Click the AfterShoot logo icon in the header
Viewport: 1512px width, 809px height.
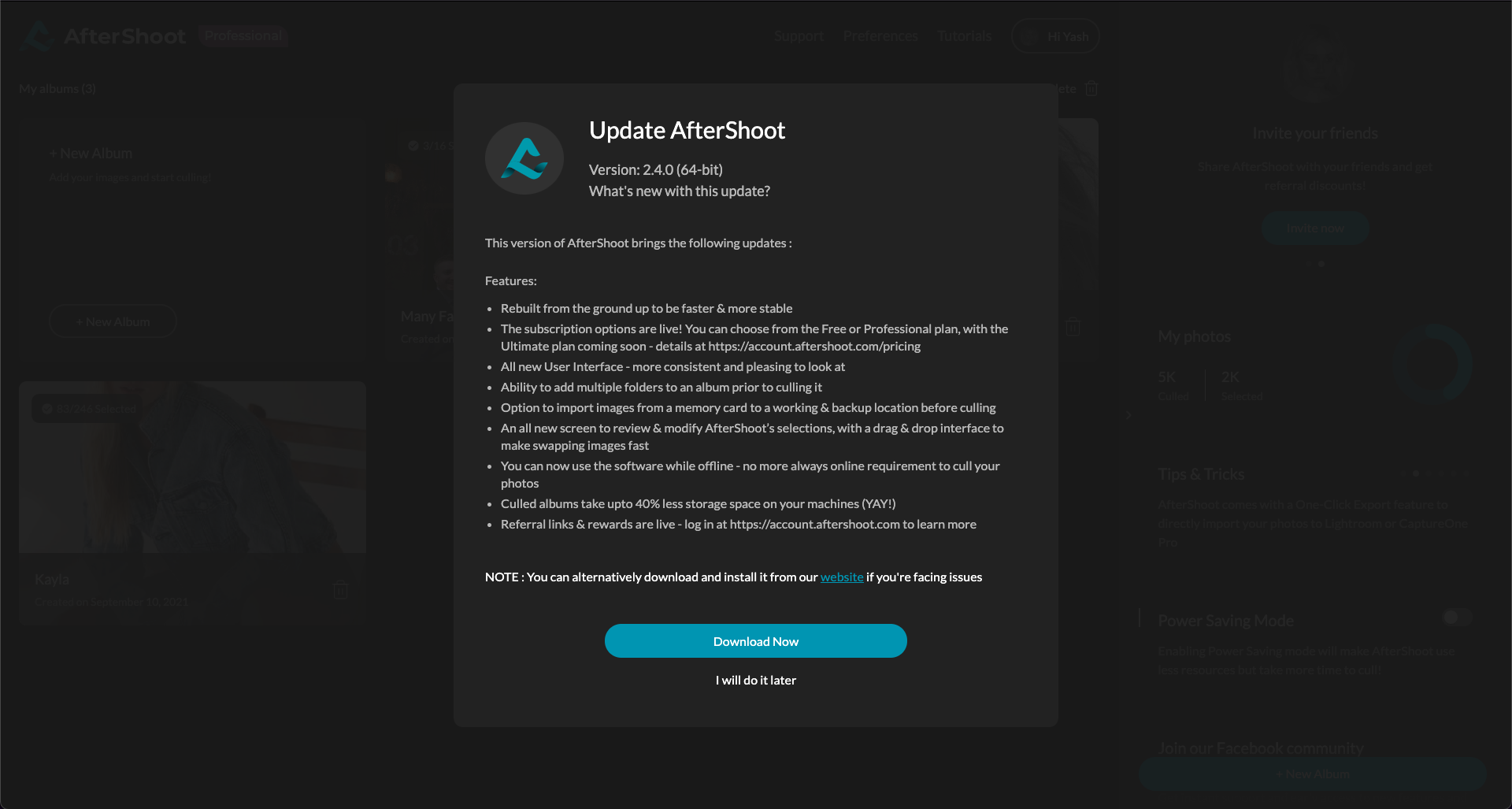point(37,36)
